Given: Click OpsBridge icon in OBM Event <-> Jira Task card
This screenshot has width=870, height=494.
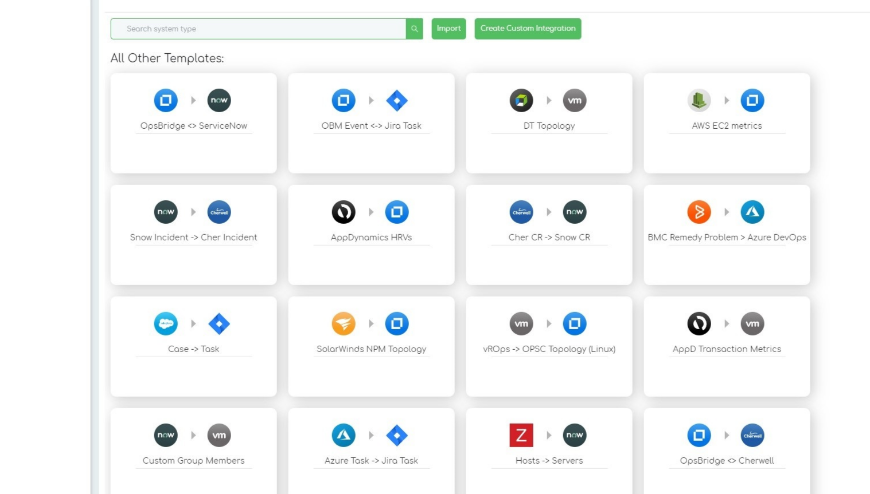Looking at the screenshot, I should 343,100.
